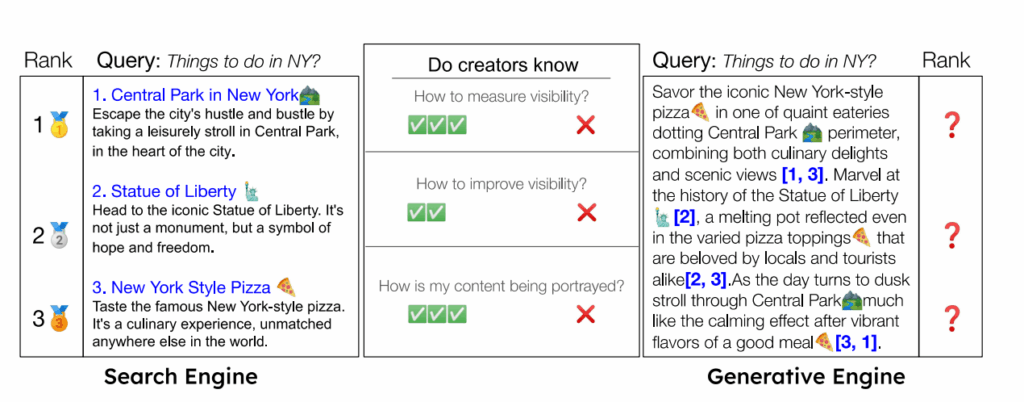Click the red X under measure visibility
This screenshot has height=402, width=1024.
tap(587, 126)
